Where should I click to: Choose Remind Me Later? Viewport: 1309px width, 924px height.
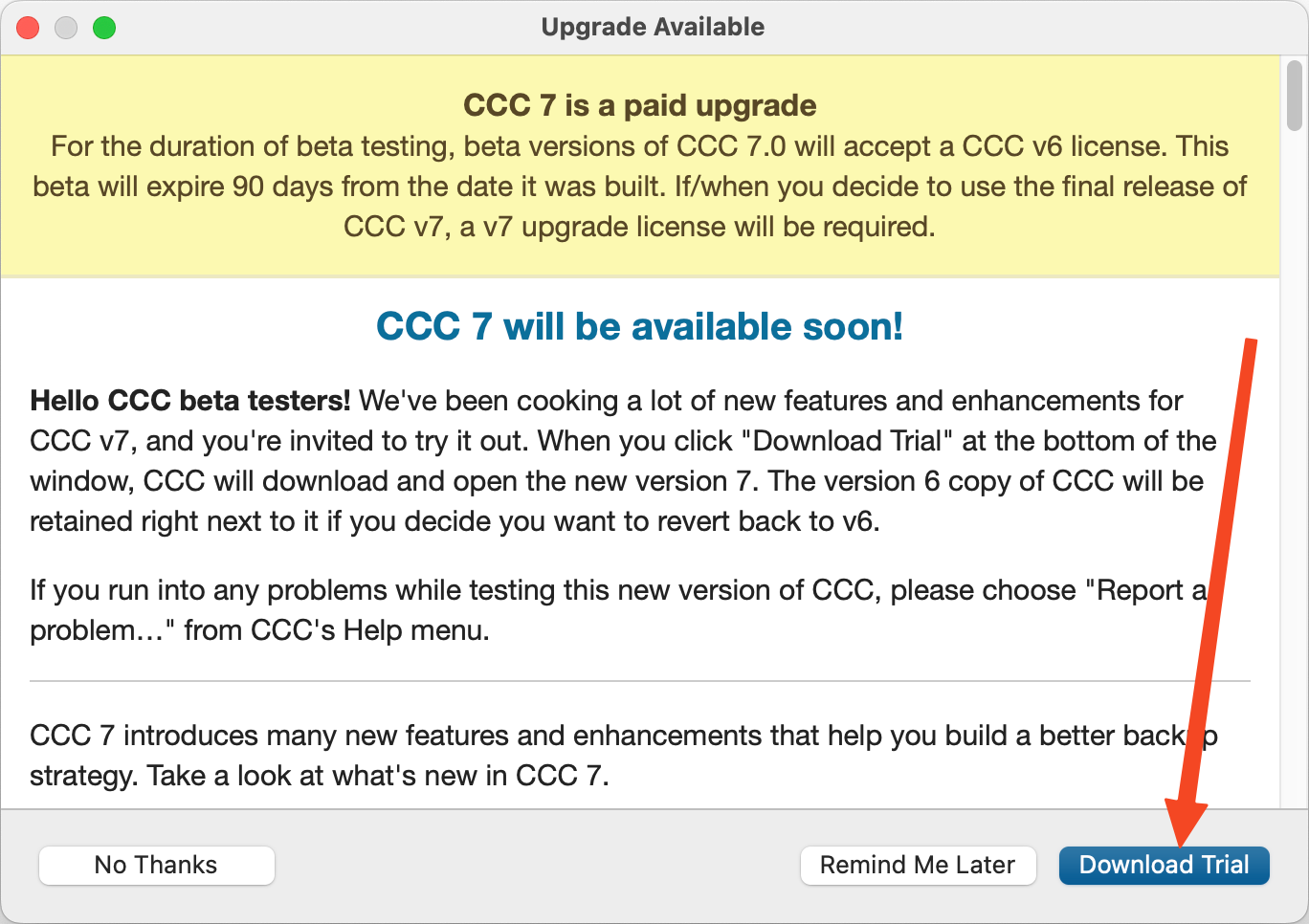918,865
